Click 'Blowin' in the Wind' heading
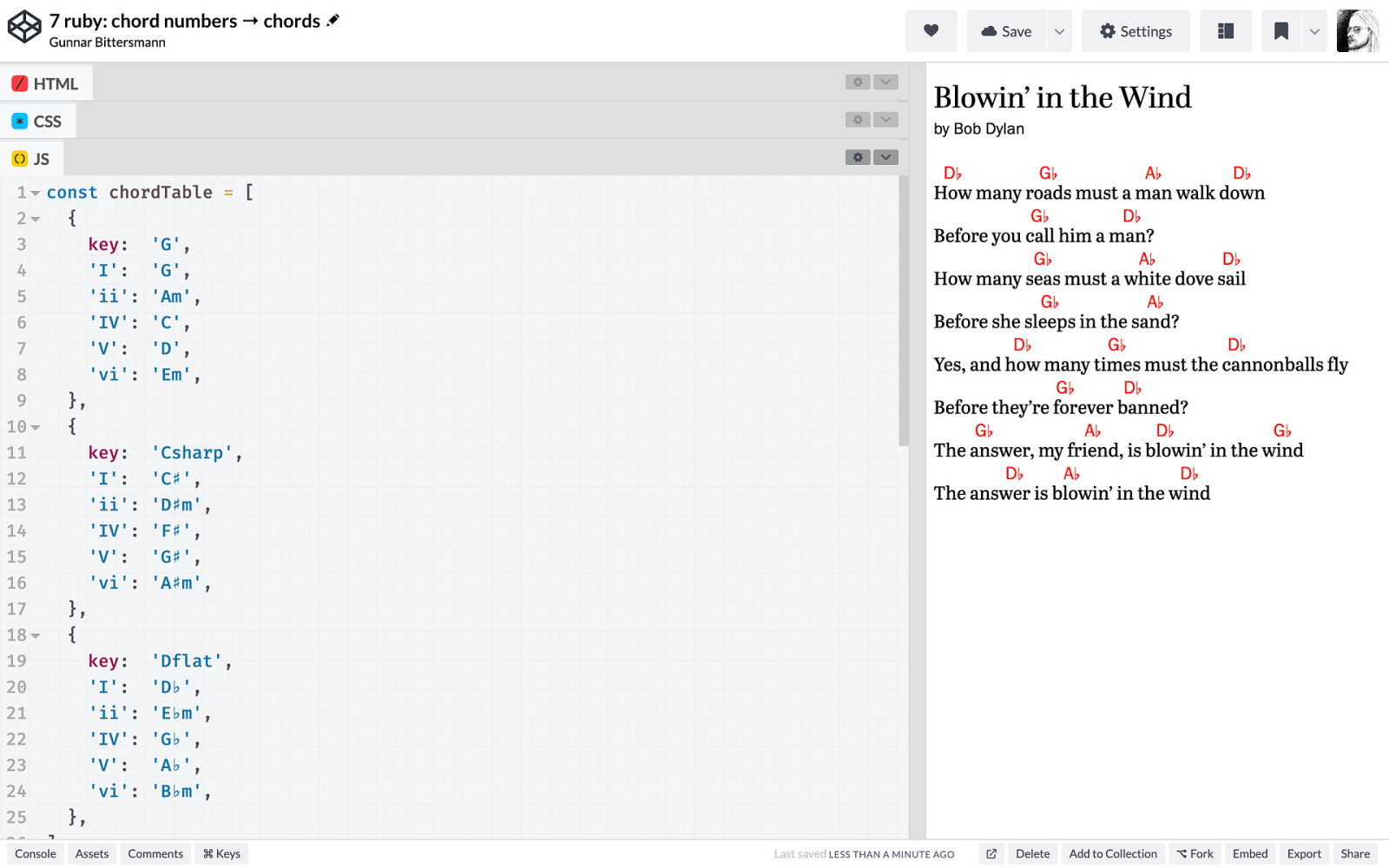The width and height of the screenshot is (1389, 868). click(1063, 97)
